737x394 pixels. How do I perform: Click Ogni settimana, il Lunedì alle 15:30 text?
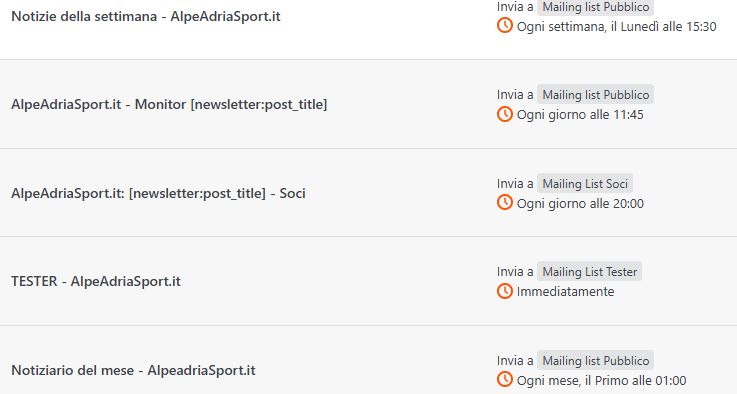click(617, 27)
